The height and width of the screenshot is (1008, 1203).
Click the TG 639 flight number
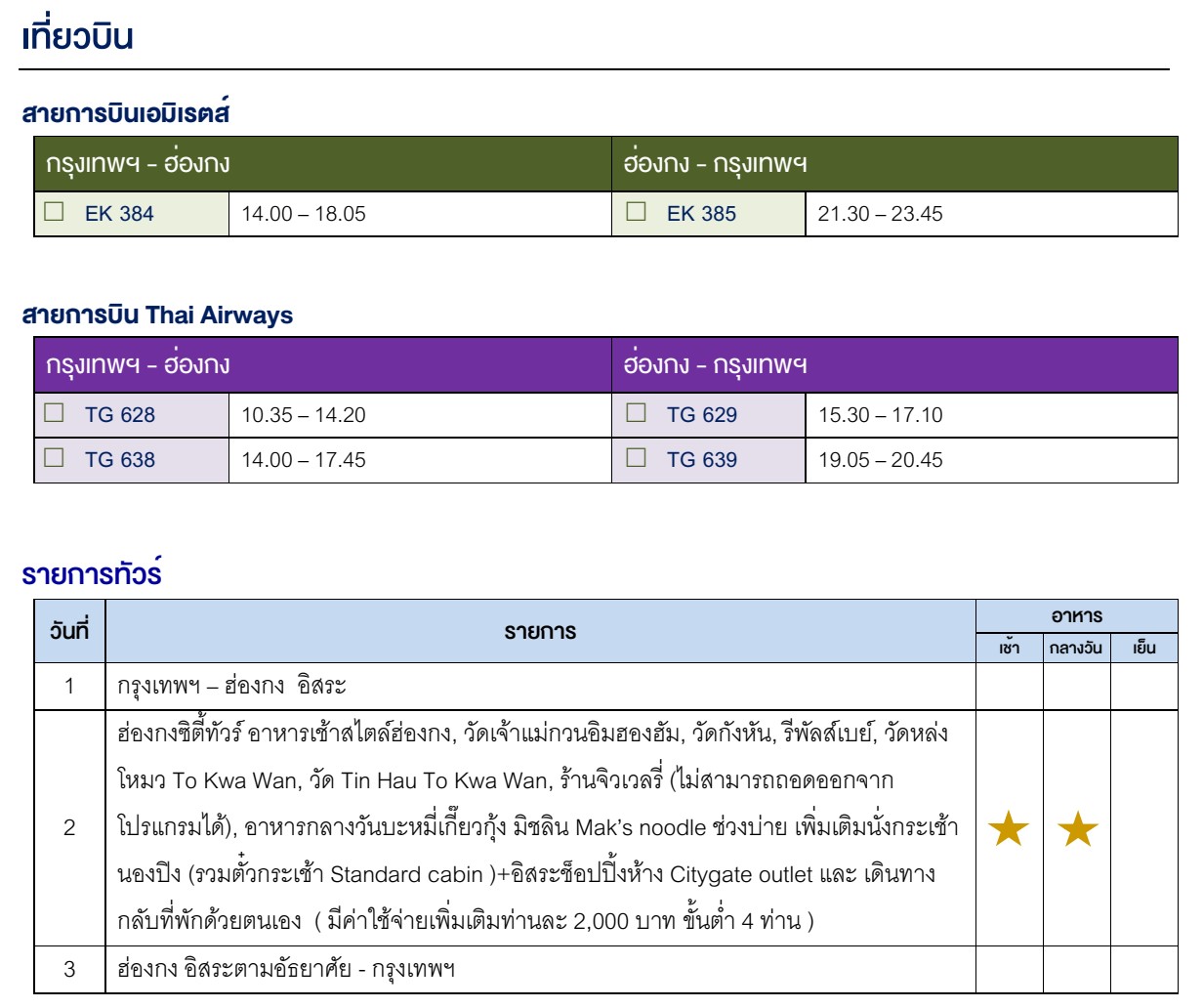[x=702, y=460]
